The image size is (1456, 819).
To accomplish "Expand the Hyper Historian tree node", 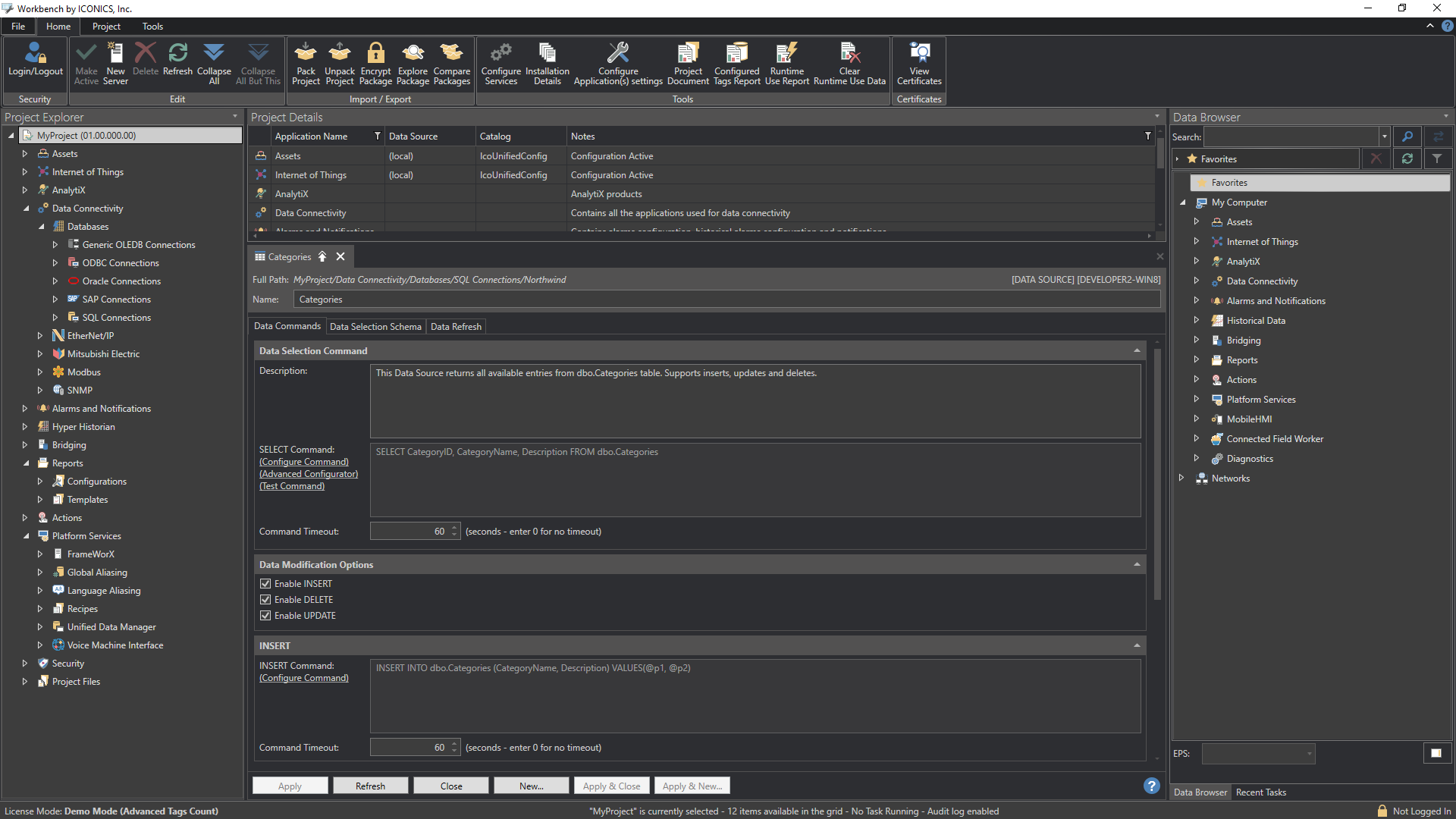I will point(25,426).
